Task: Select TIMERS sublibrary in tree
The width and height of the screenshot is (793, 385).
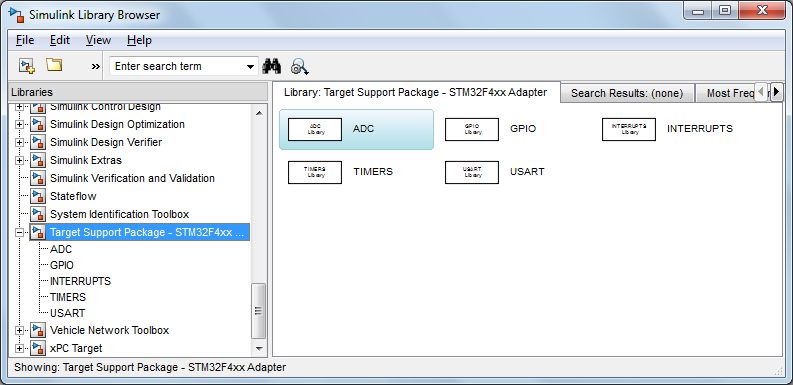Action: click(x=68, y=297)
